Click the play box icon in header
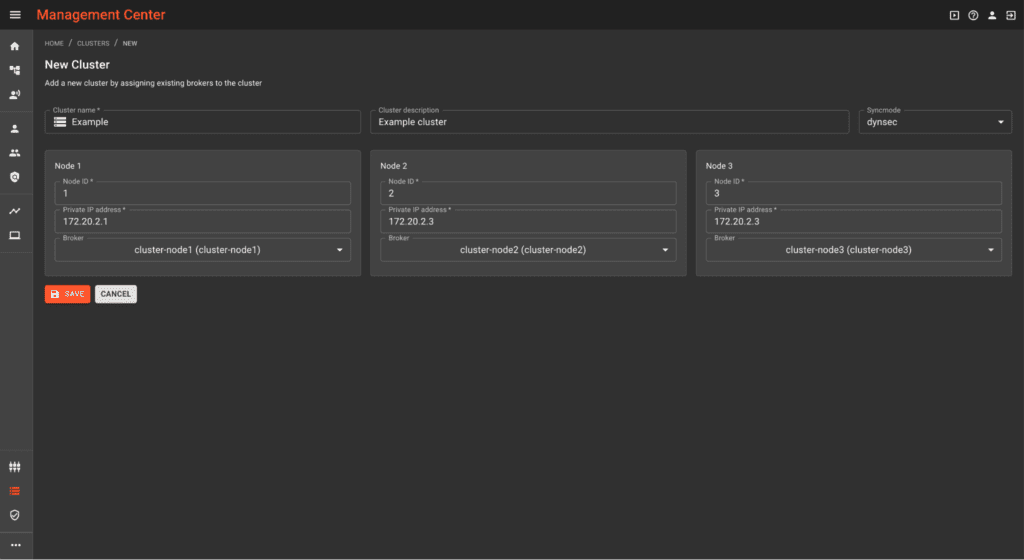 pyautogui.click(x=954, y=15)
